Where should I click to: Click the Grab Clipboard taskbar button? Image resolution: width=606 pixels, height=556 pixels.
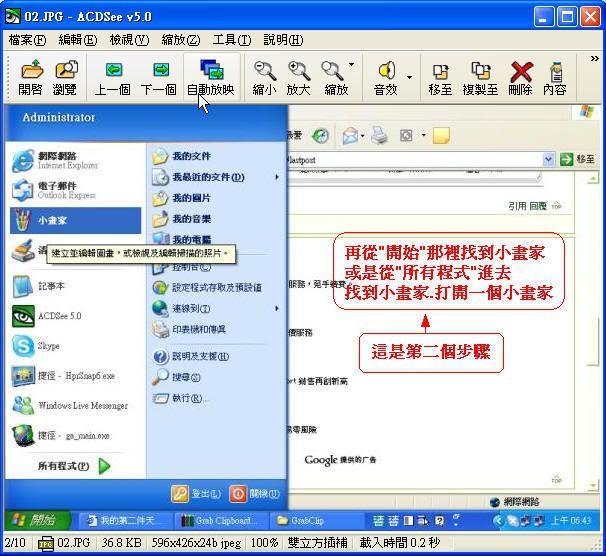[220, 520]
